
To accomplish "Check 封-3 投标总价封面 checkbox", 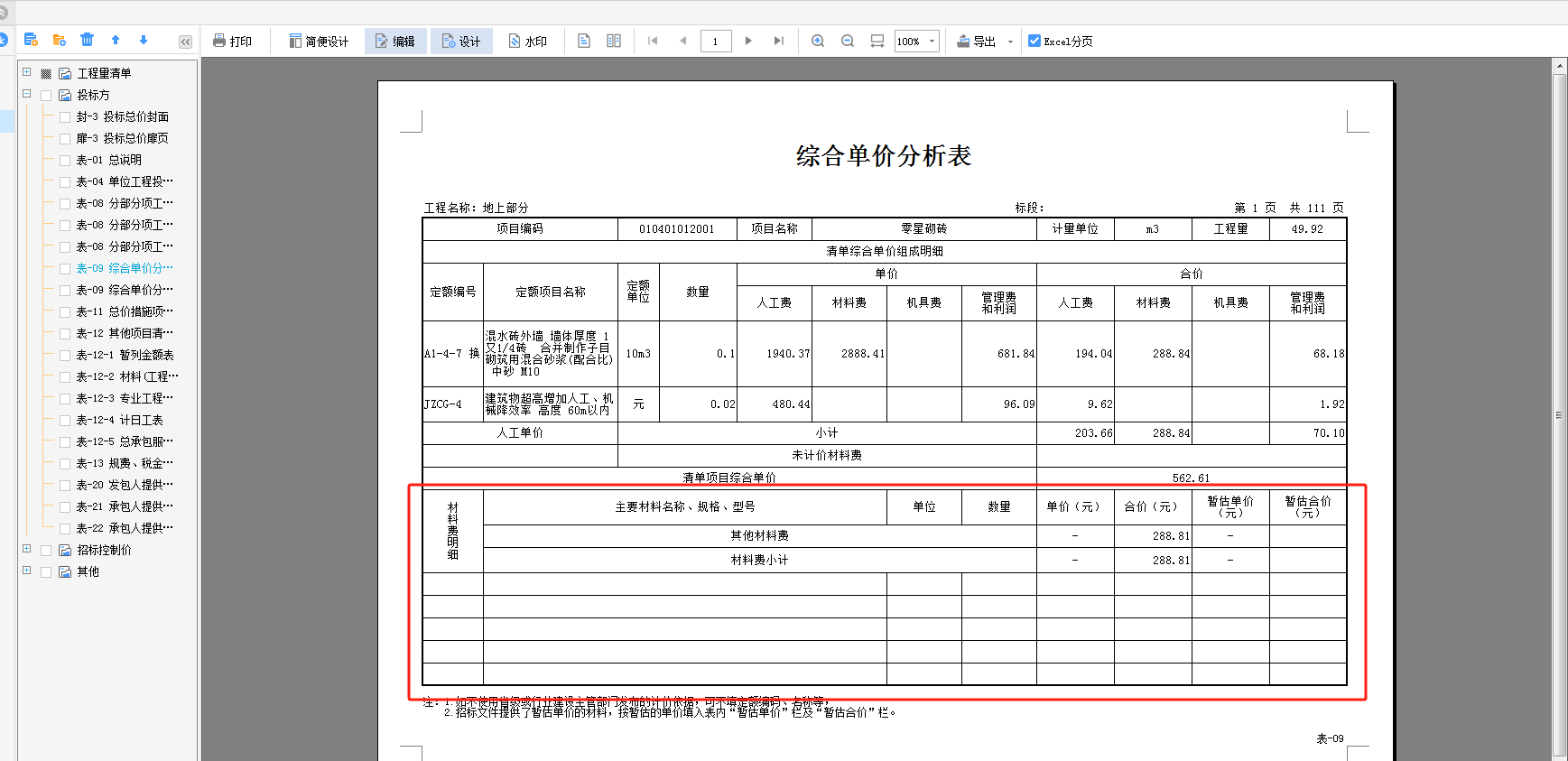I will click(x=65, y=116).
